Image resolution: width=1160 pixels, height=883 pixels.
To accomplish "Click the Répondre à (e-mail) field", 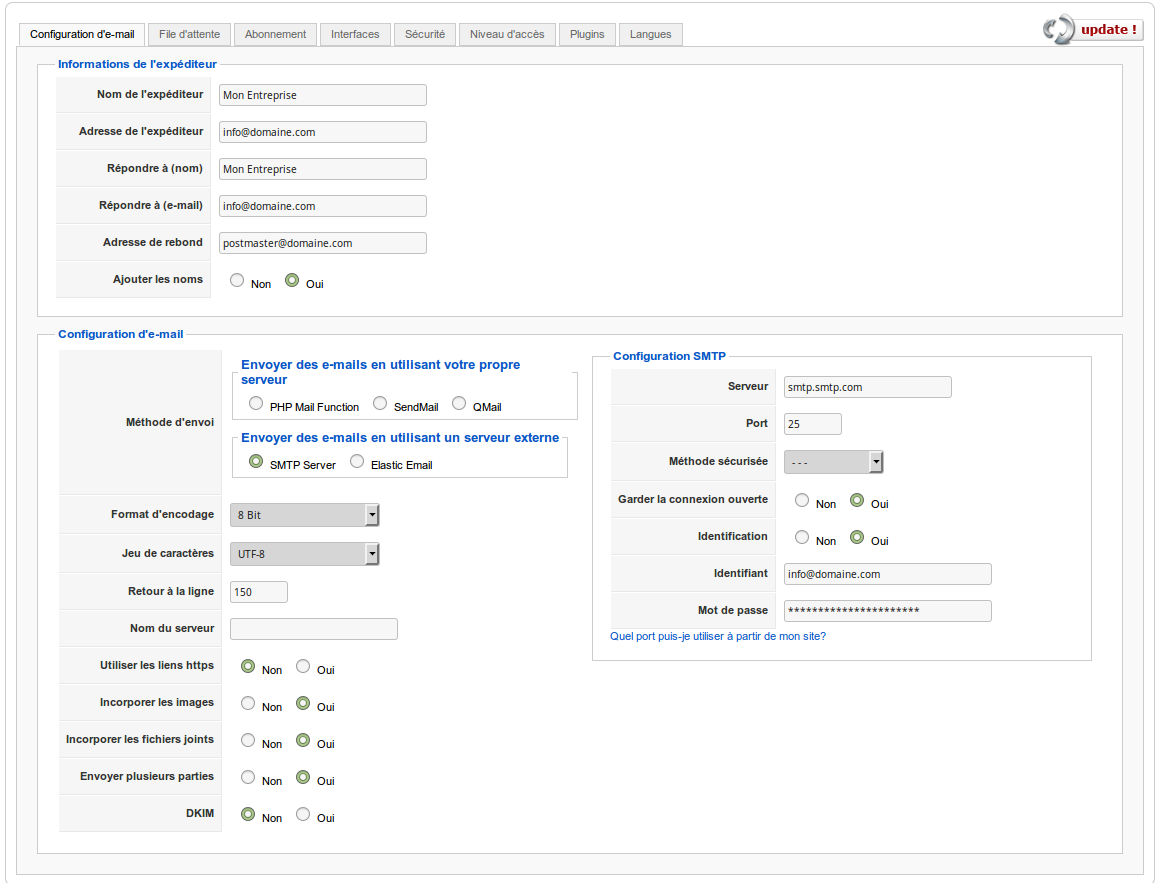I will pyautogui.click(x=323, y=206).
